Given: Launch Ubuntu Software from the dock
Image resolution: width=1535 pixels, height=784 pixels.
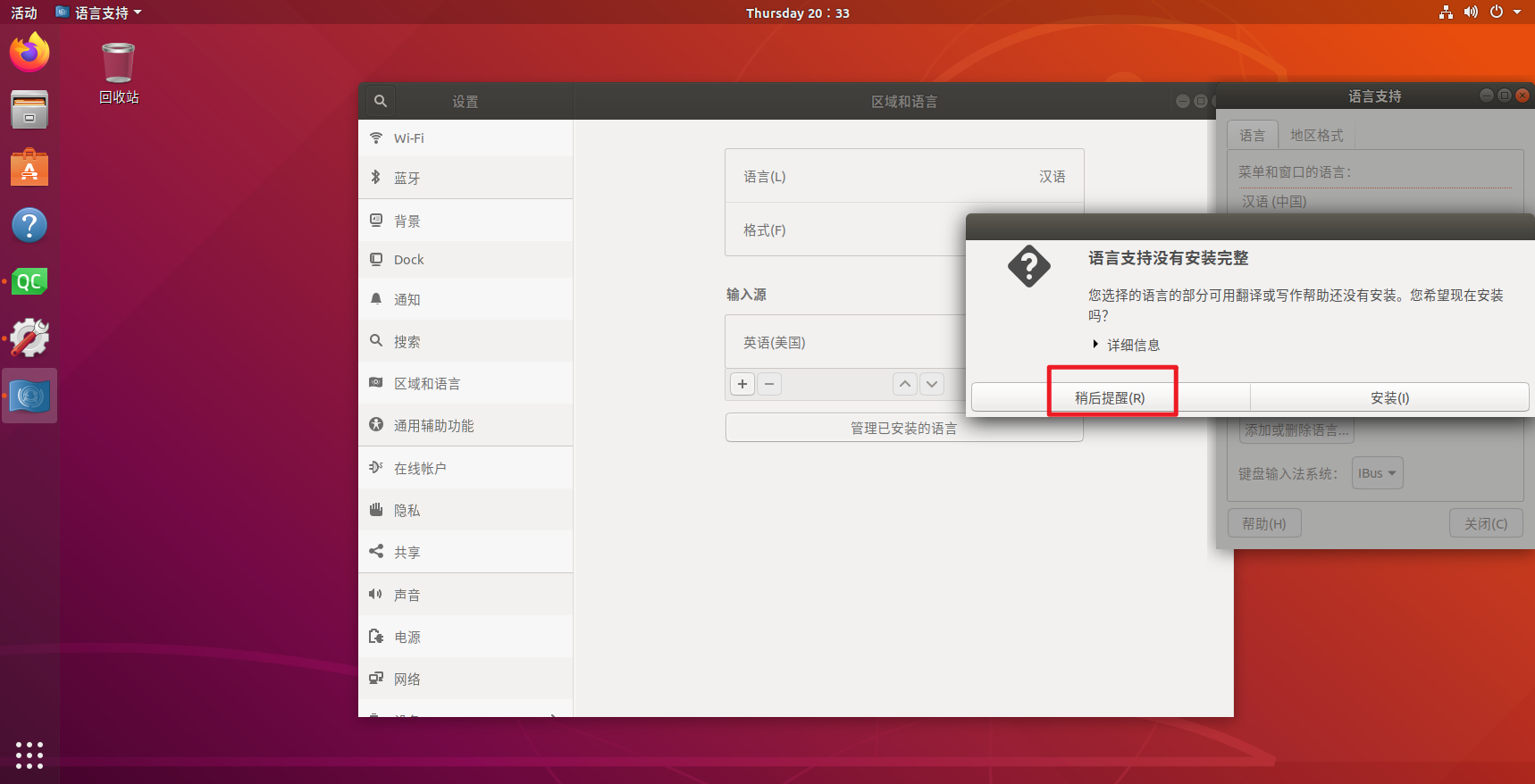Looking at the screenshot, I should point(29,167).
